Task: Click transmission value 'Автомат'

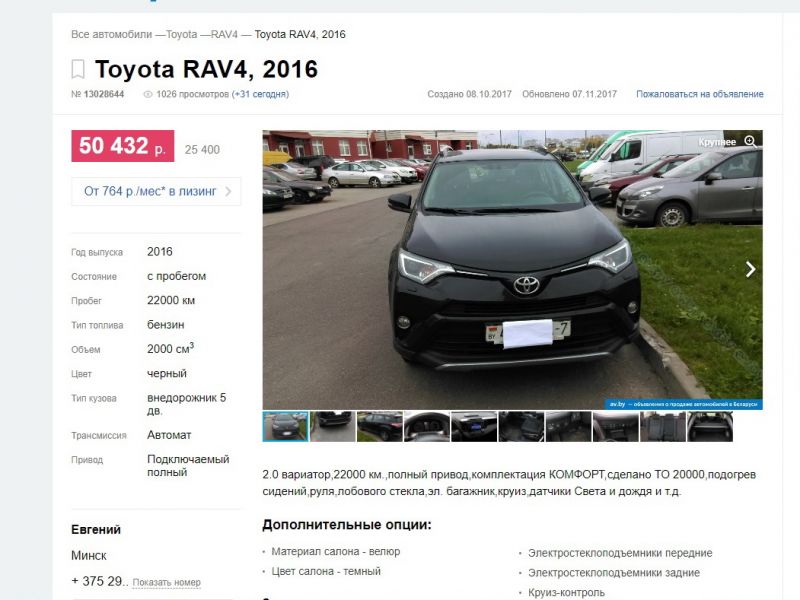Action: click(x=169, y=435)
